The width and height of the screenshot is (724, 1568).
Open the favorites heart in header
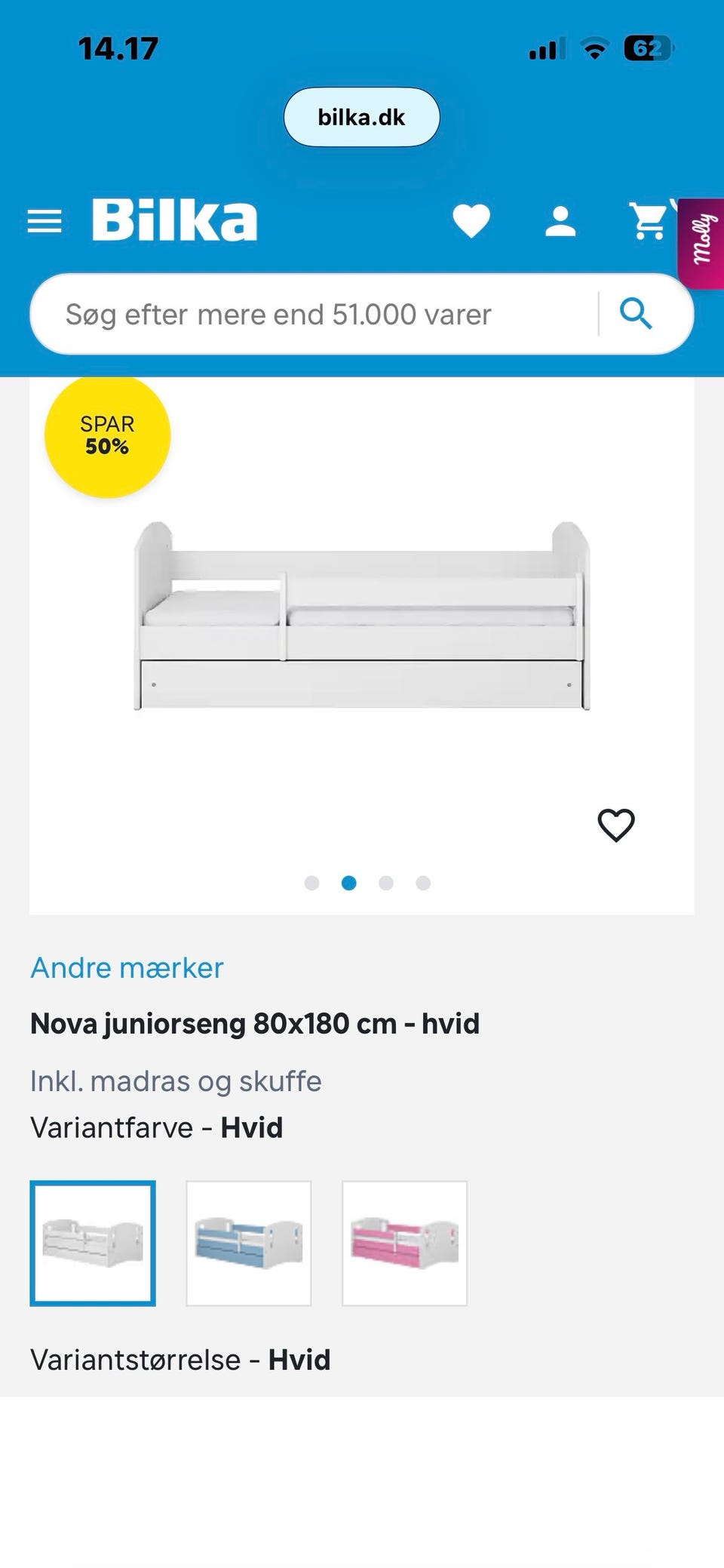[471, 221]
